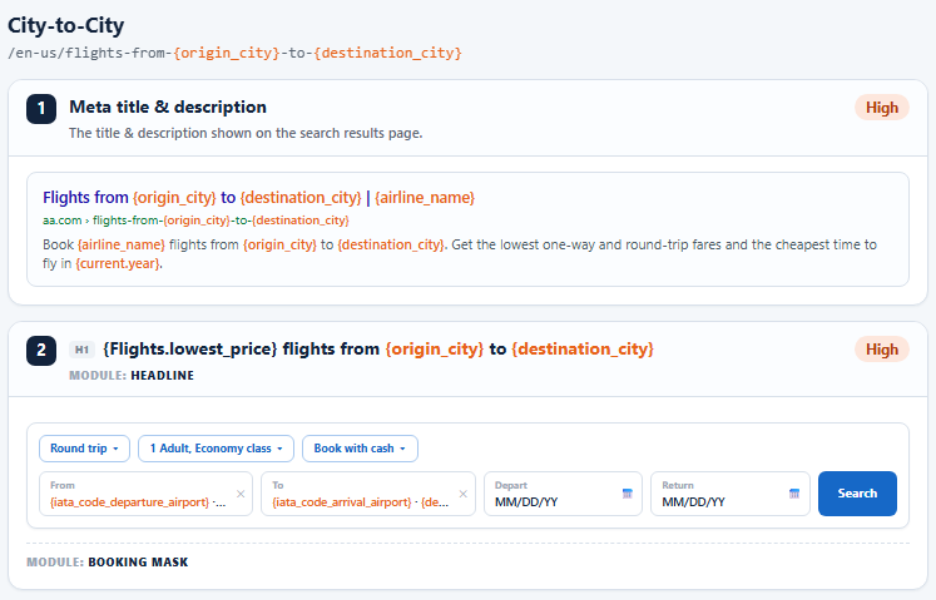Screen dimensions: 936x600
Task: Click the subtitle about the search results page
Action: point(245,133)
